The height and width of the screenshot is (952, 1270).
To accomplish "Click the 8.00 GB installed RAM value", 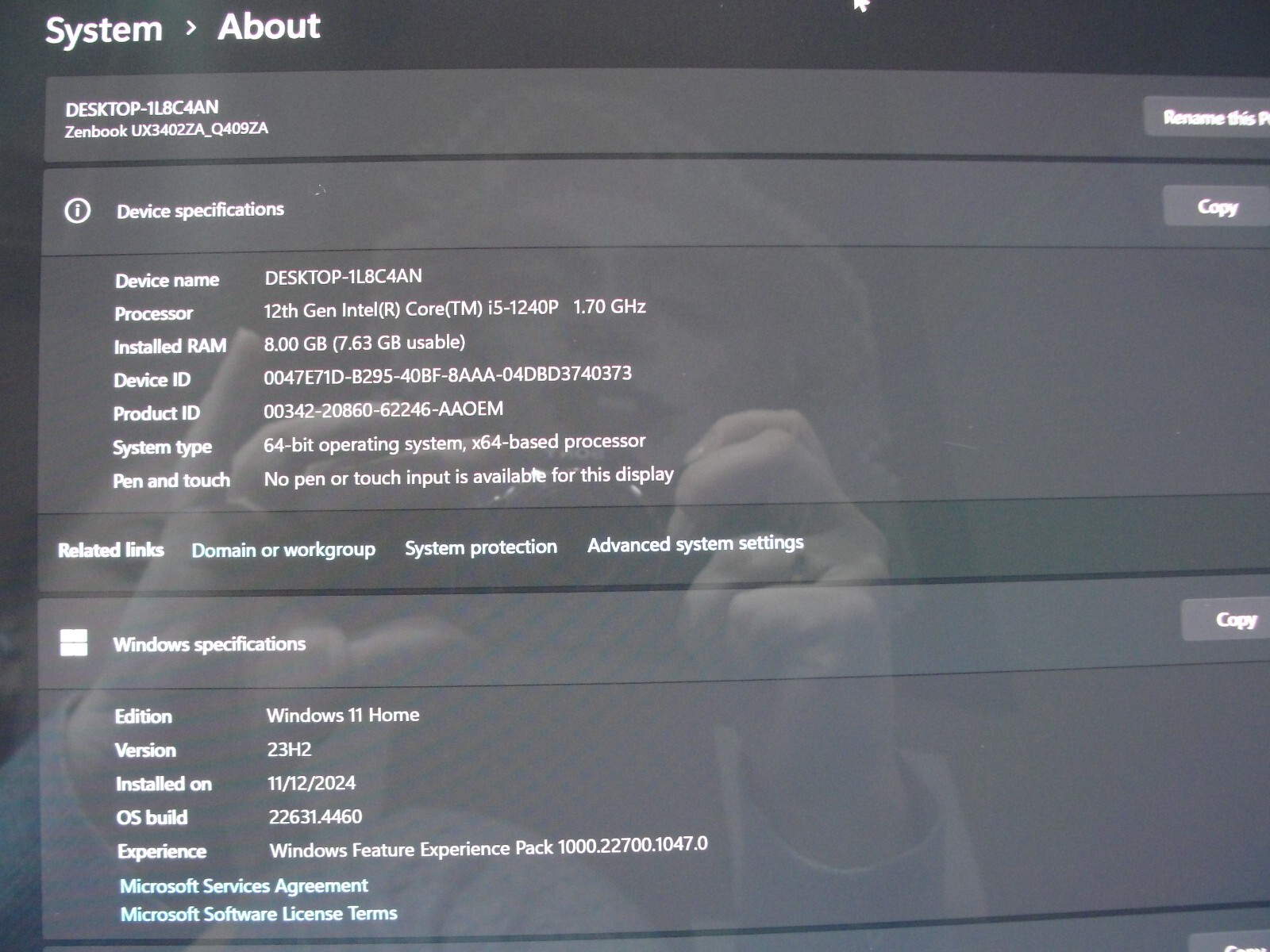I will 364,343.
